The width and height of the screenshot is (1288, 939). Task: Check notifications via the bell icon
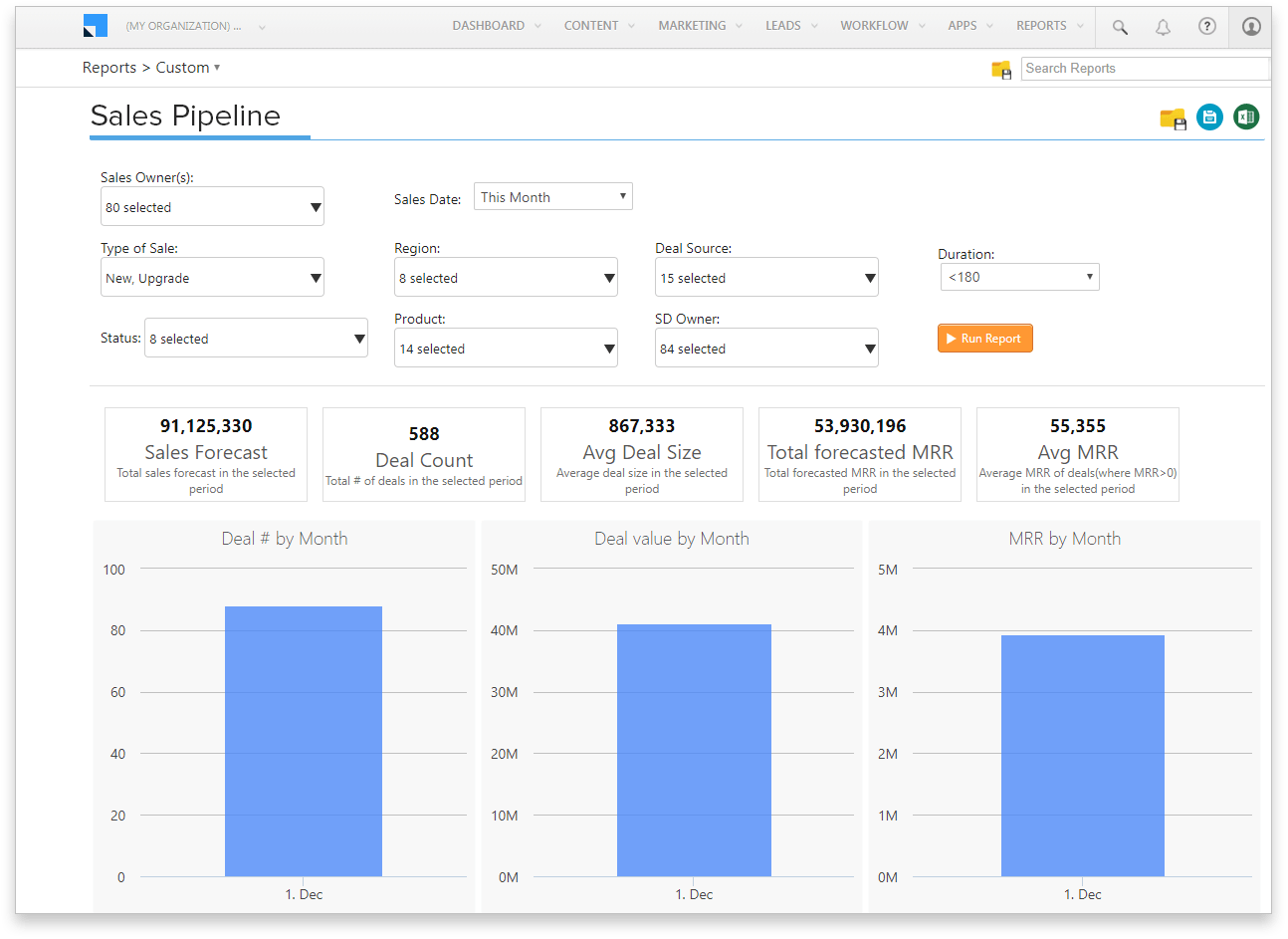click(1163, 27)
